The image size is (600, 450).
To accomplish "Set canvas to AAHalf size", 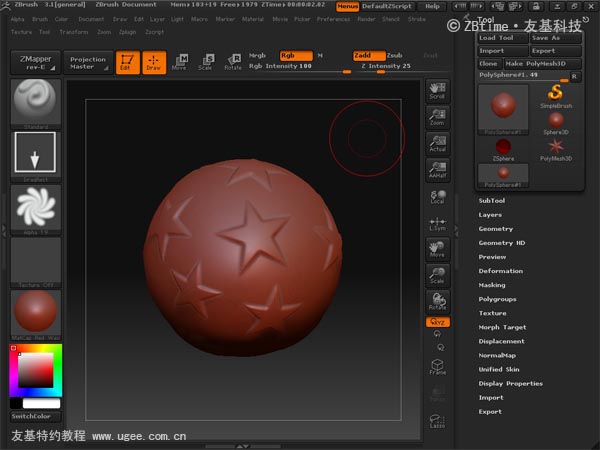I will [437, 170].
